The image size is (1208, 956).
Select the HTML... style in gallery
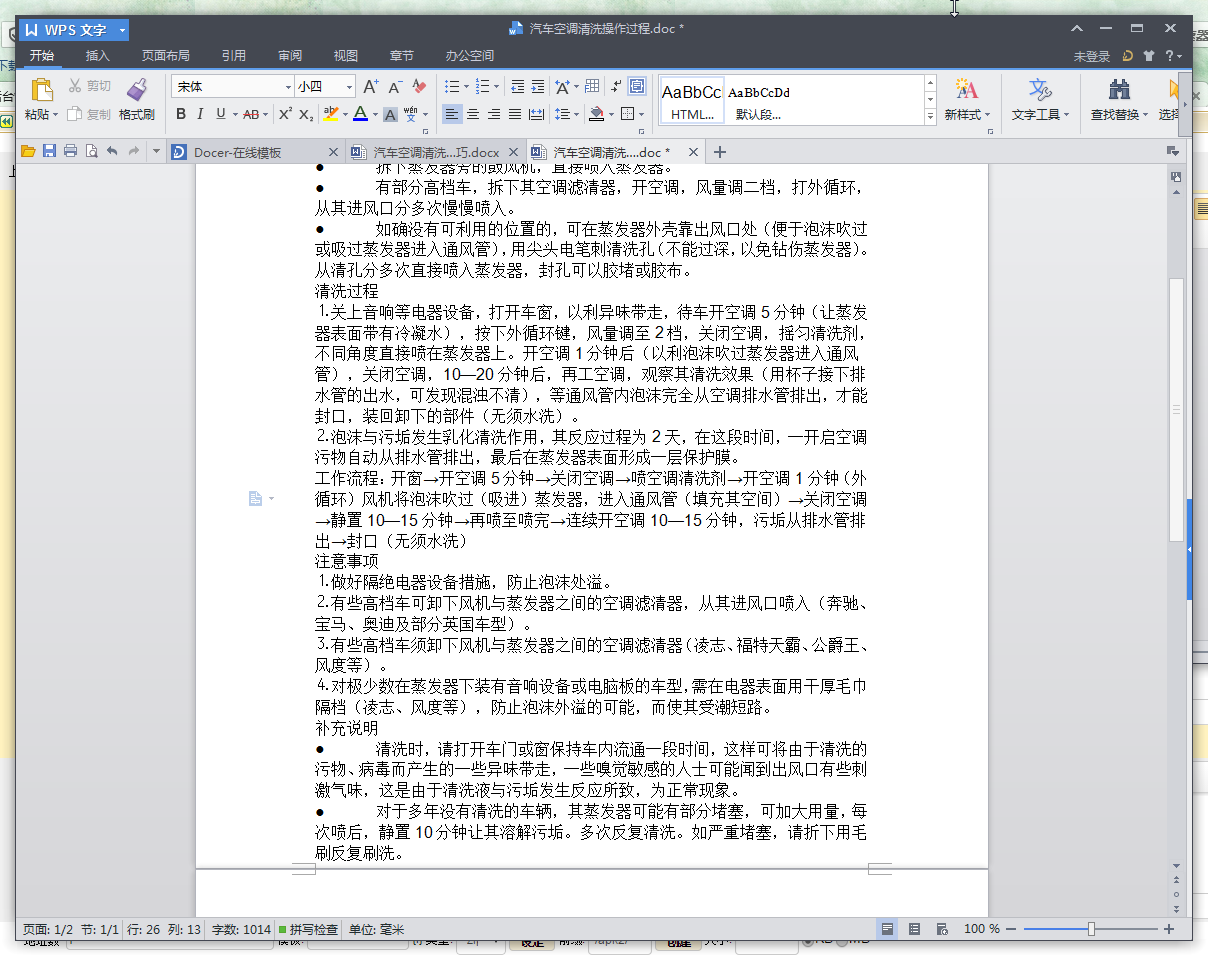(x=691, y=101)
